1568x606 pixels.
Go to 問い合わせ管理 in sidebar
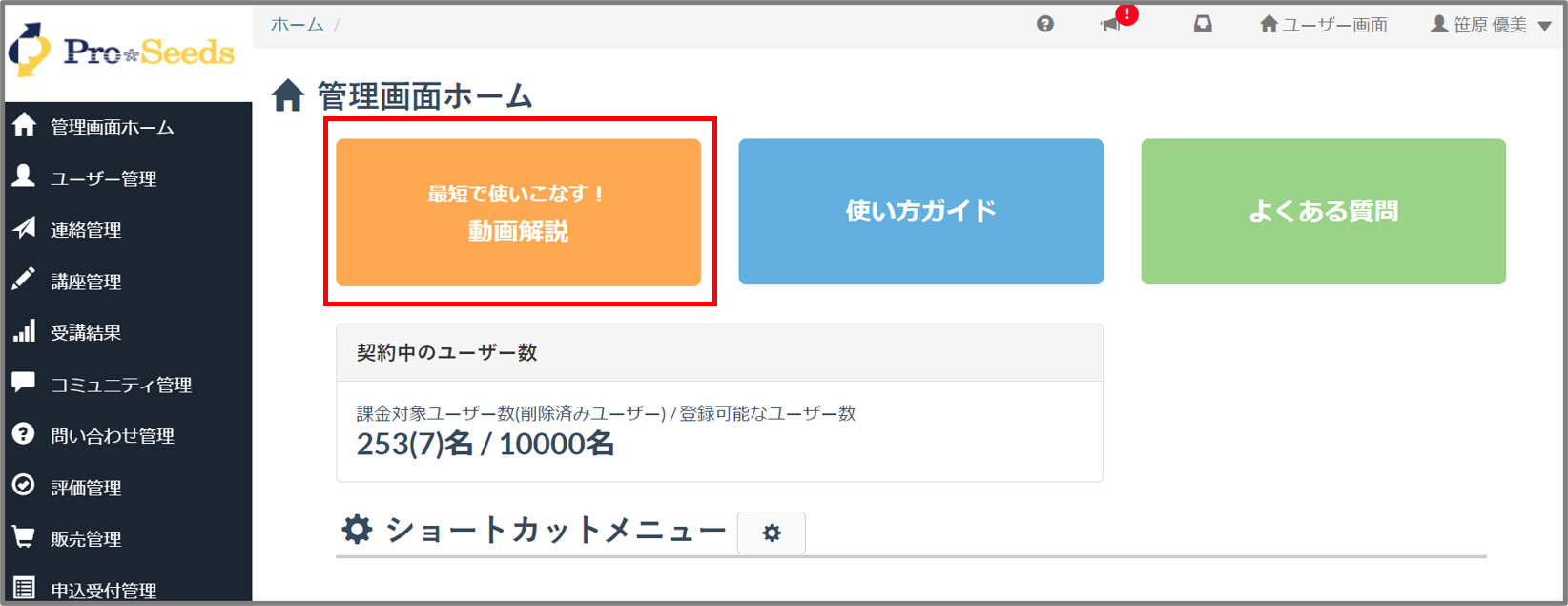(x=112, y=436)
